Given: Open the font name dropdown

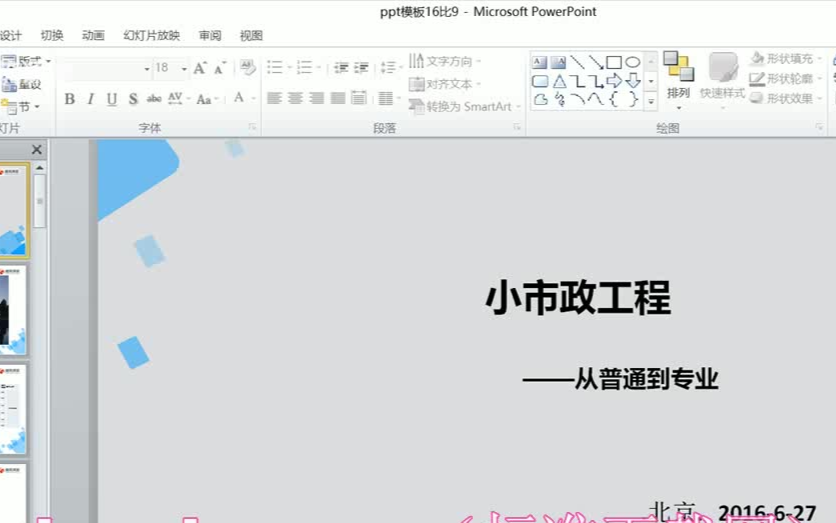Looking at the screenshot, I should pos(147,69).
